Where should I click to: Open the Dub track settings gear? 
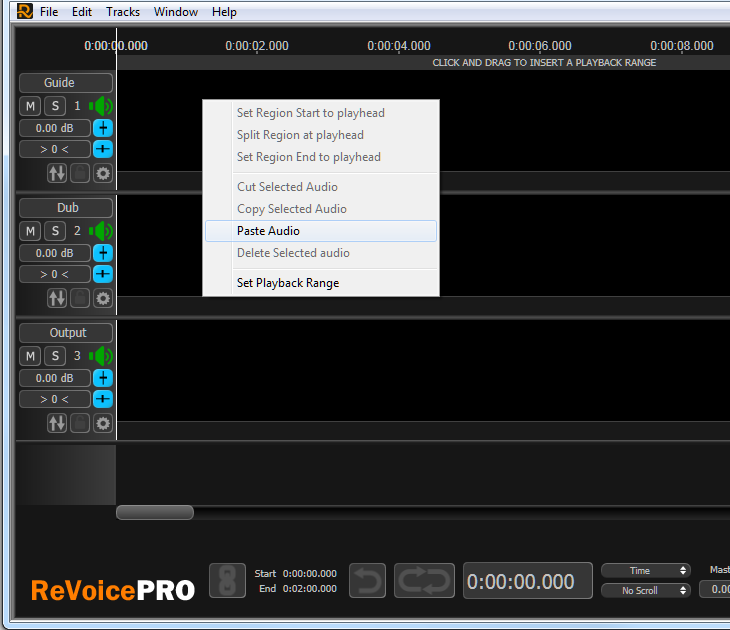coord(103,298)
